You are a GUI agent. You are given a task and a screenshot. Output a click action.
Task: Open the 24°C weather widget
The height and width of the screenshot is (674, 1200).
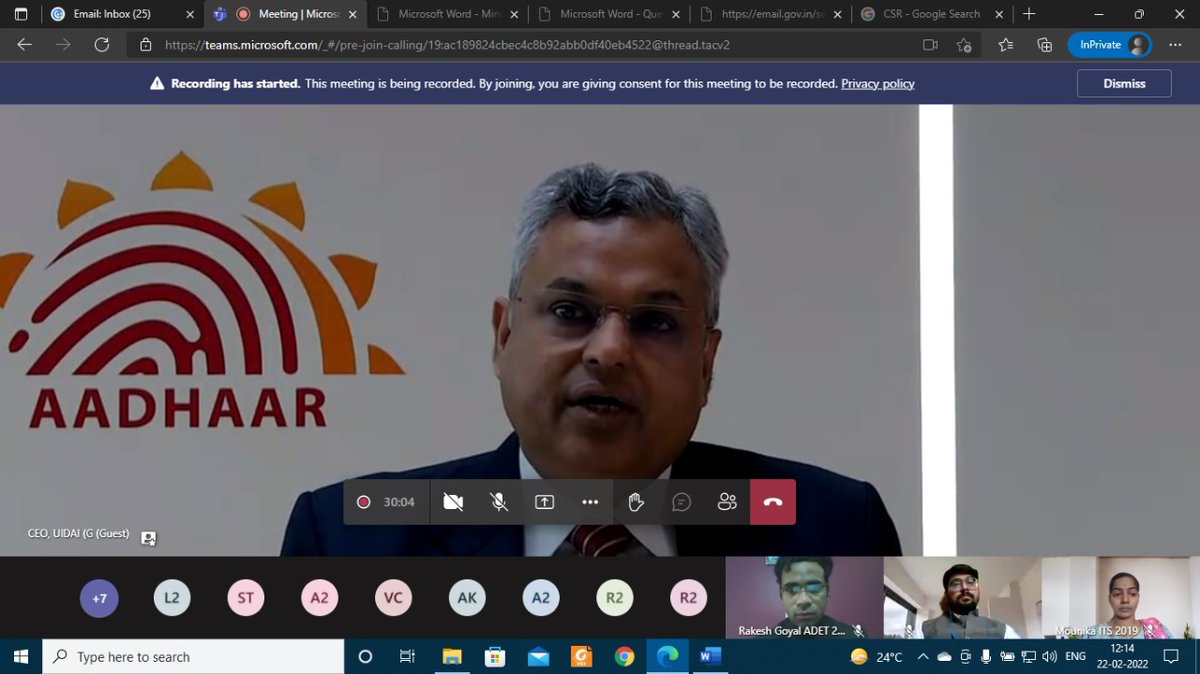876,657
